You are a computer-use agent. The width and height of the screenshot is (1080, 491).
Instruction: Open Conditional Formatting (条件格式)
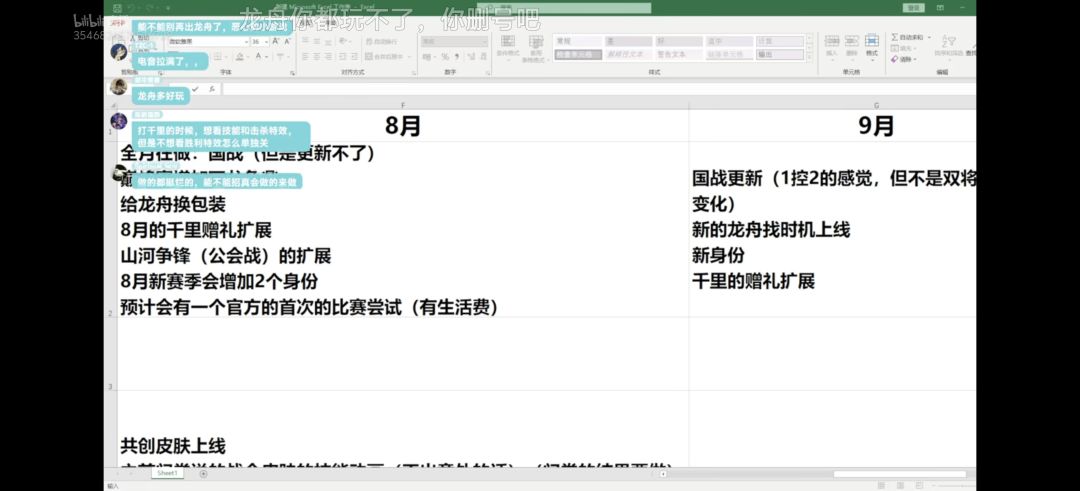[508, 47]
